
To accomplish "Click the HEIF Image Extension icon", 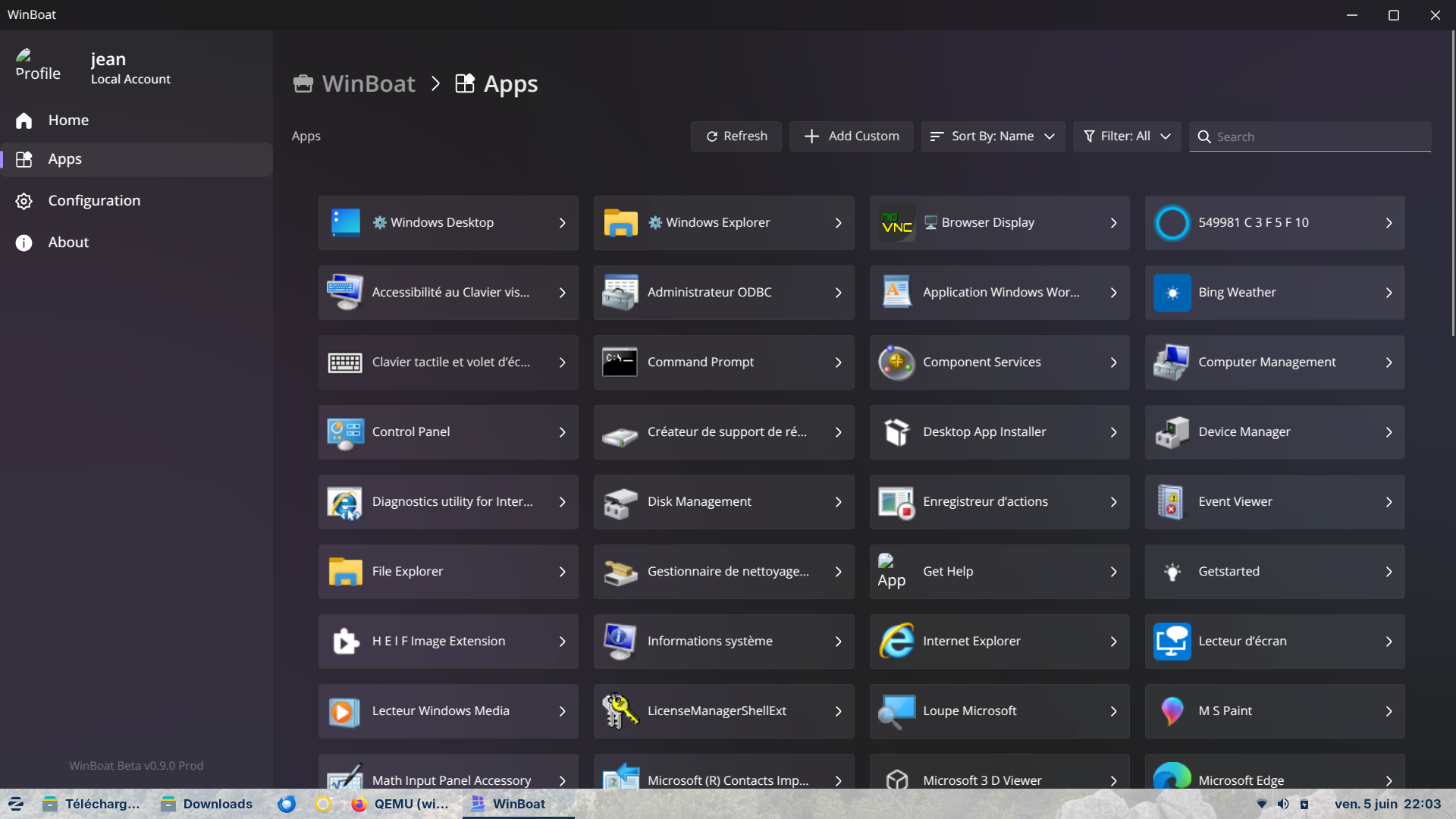I will [345, 642].
